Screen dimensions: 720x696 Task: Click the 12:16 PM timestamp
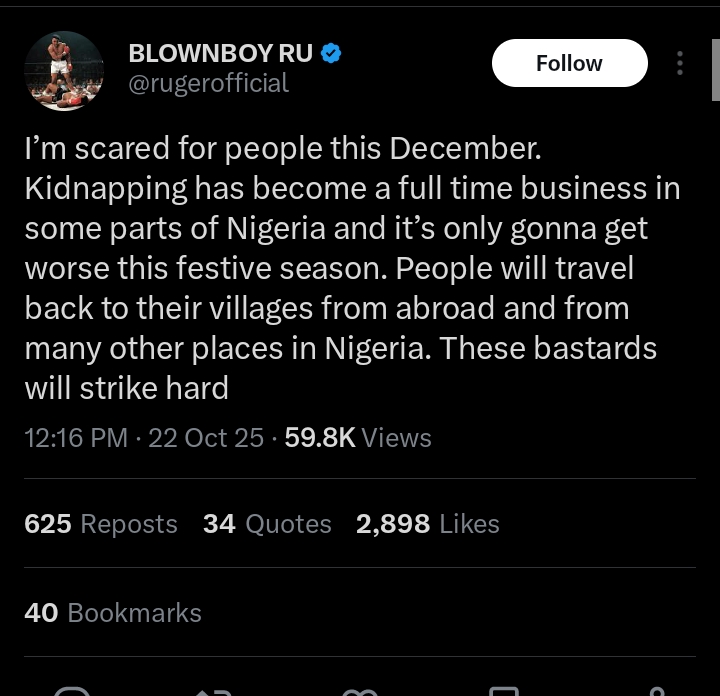tap(76, 438)
